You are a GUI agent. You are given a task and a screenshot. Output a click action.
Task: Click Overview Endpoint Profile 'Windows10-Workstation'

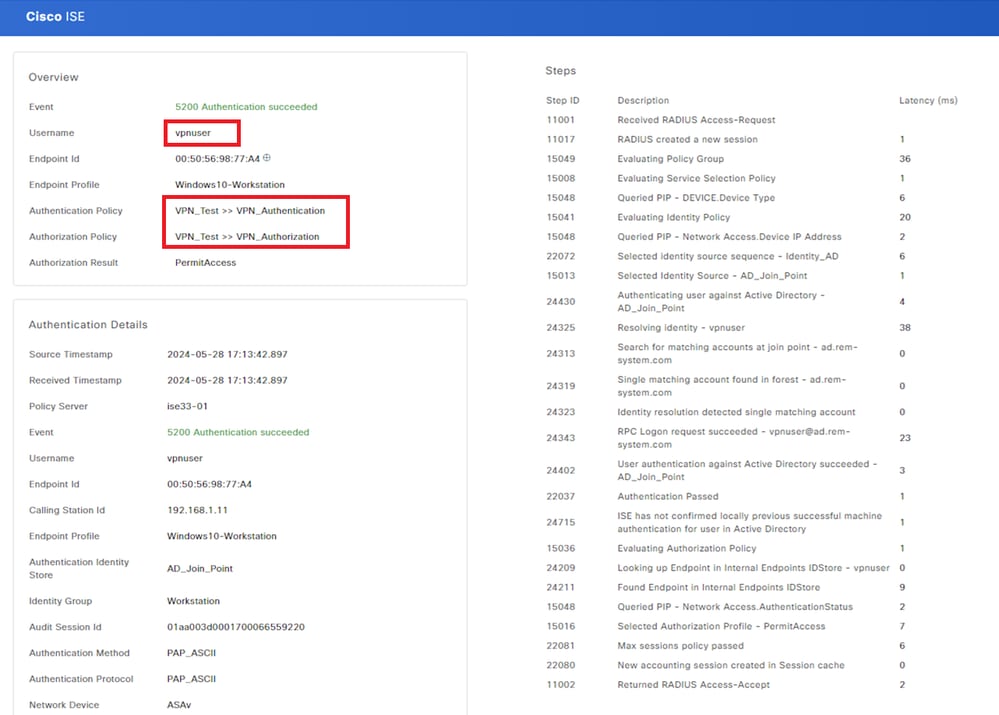click(230, 185)
